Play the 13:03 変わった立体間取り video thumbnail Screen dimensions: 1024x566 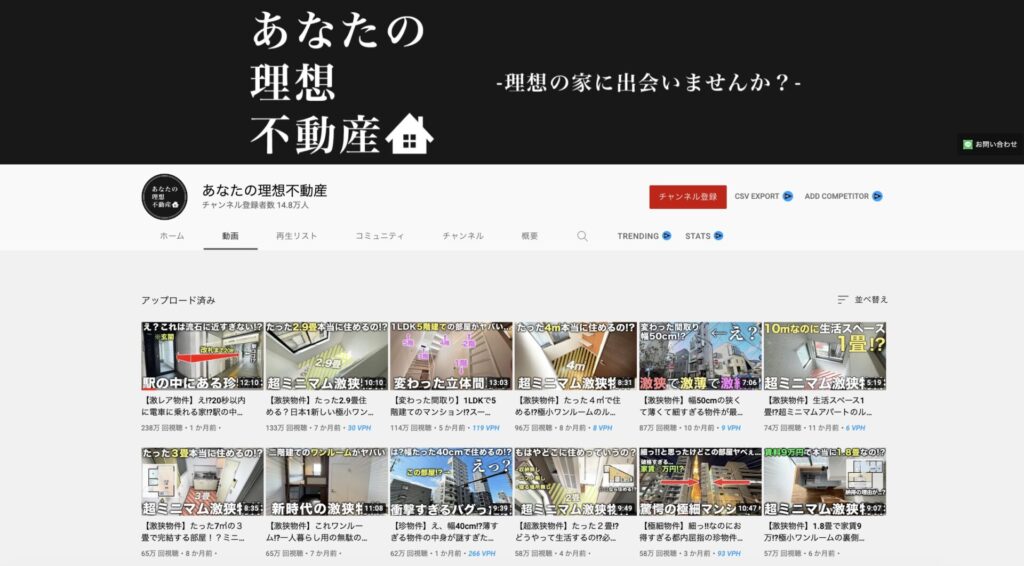point(450,356)
